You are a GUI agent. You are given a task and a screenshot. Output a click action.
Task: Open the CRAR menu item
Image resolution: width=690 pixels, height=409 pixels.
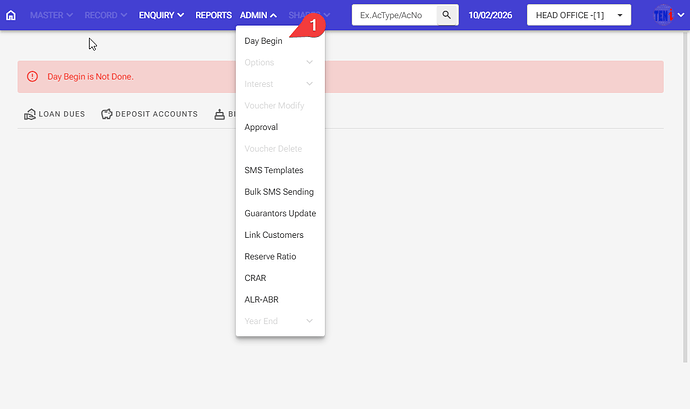coord(255,278)
